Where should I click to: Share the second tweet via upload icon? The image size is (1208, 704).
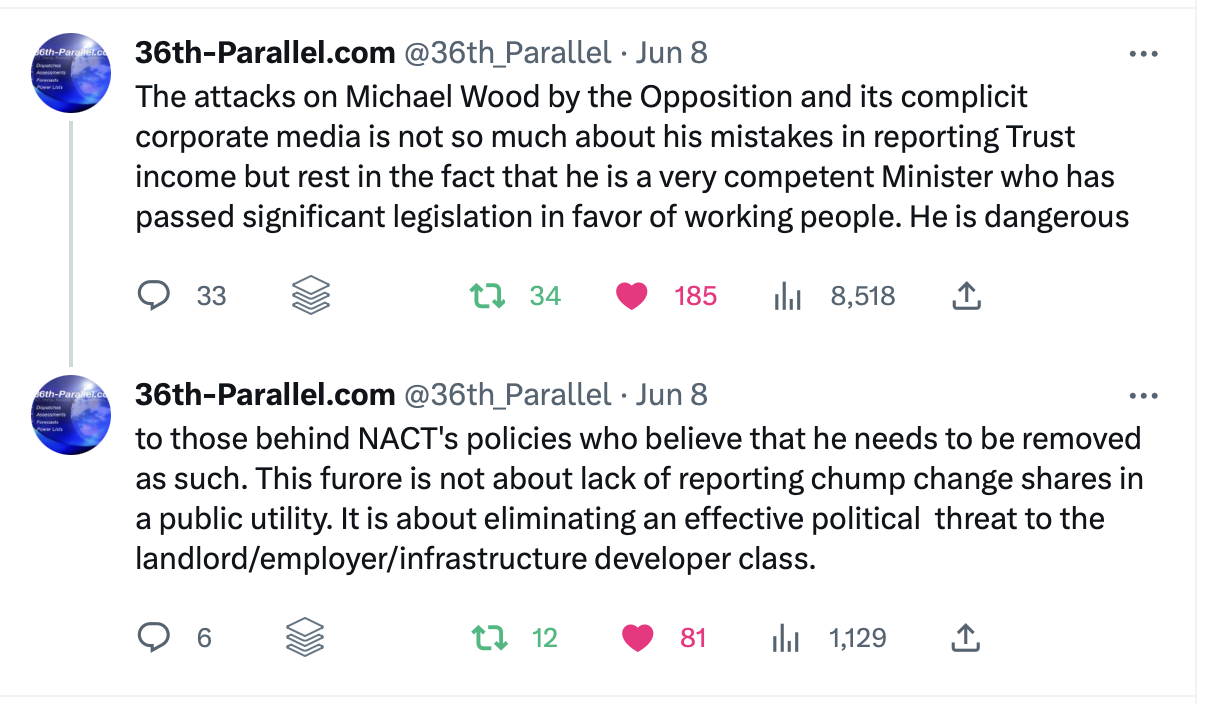coord(966,637)
